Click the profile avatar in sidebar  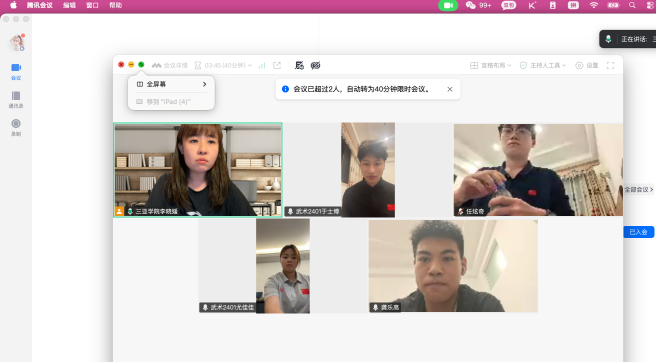[17, 43]
